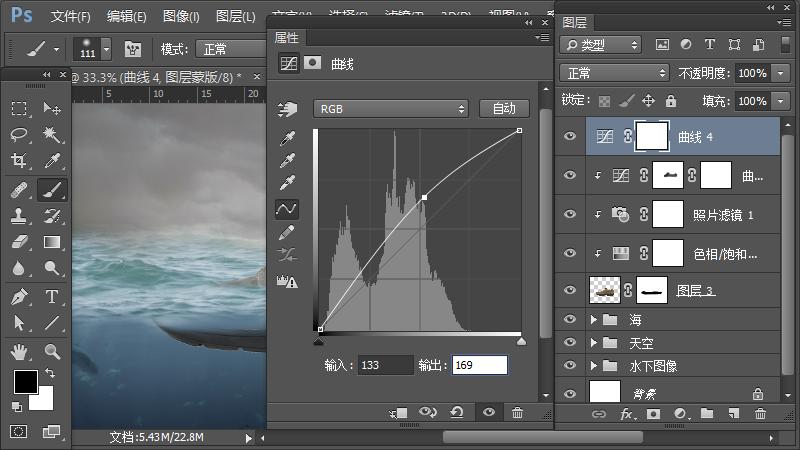Select the Crop tool
The width and height of the screenshot is (800, 450).
click(19, 161)
